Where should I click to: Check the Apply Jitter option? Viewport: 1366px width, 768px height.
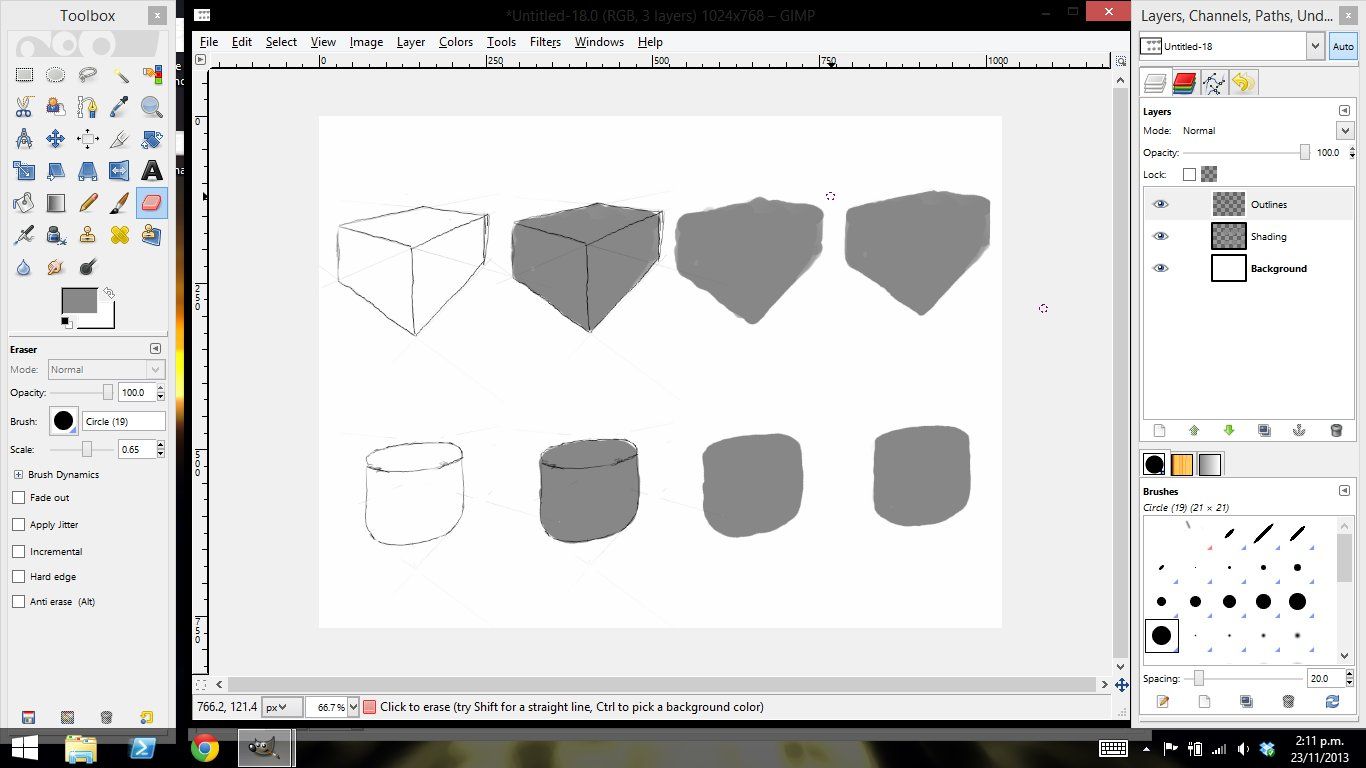coord(18,524)
